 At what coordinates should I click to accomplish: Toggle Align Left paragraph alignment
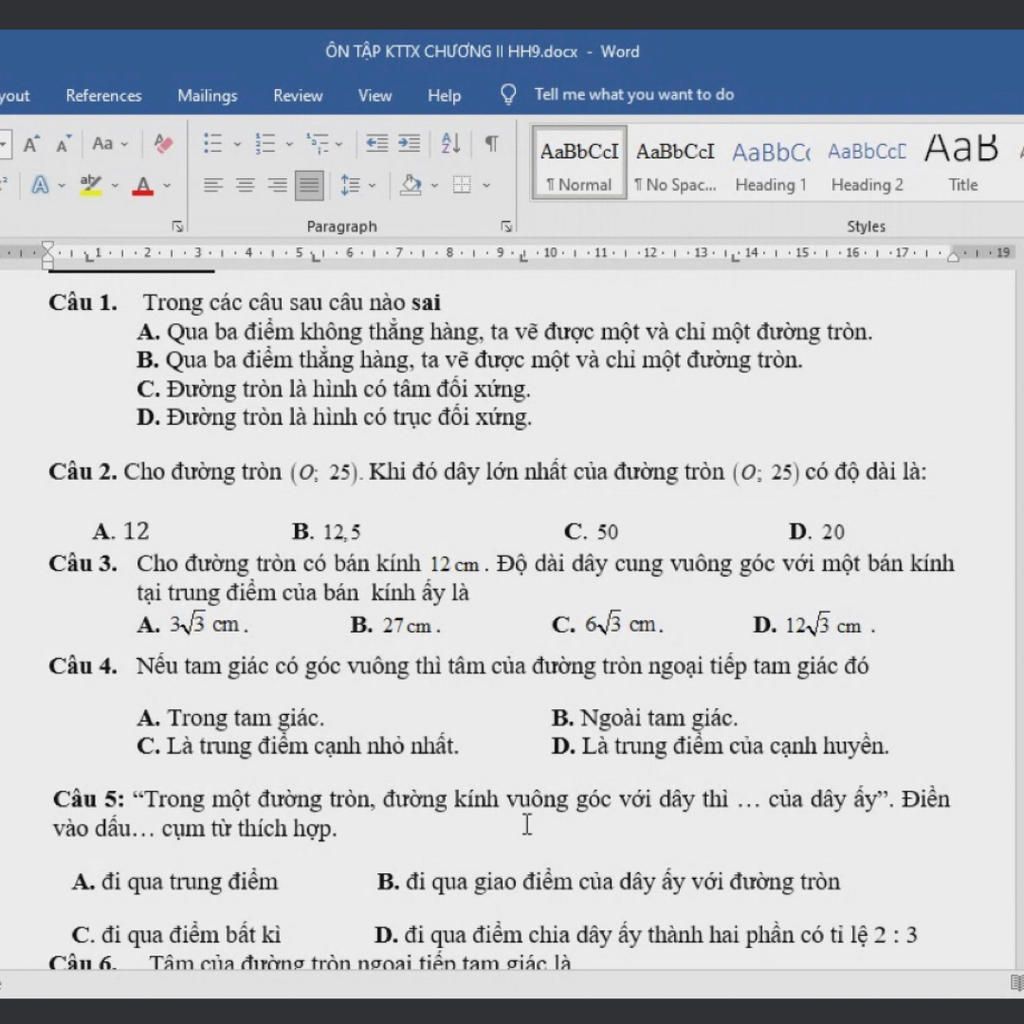tap(213, 185)
